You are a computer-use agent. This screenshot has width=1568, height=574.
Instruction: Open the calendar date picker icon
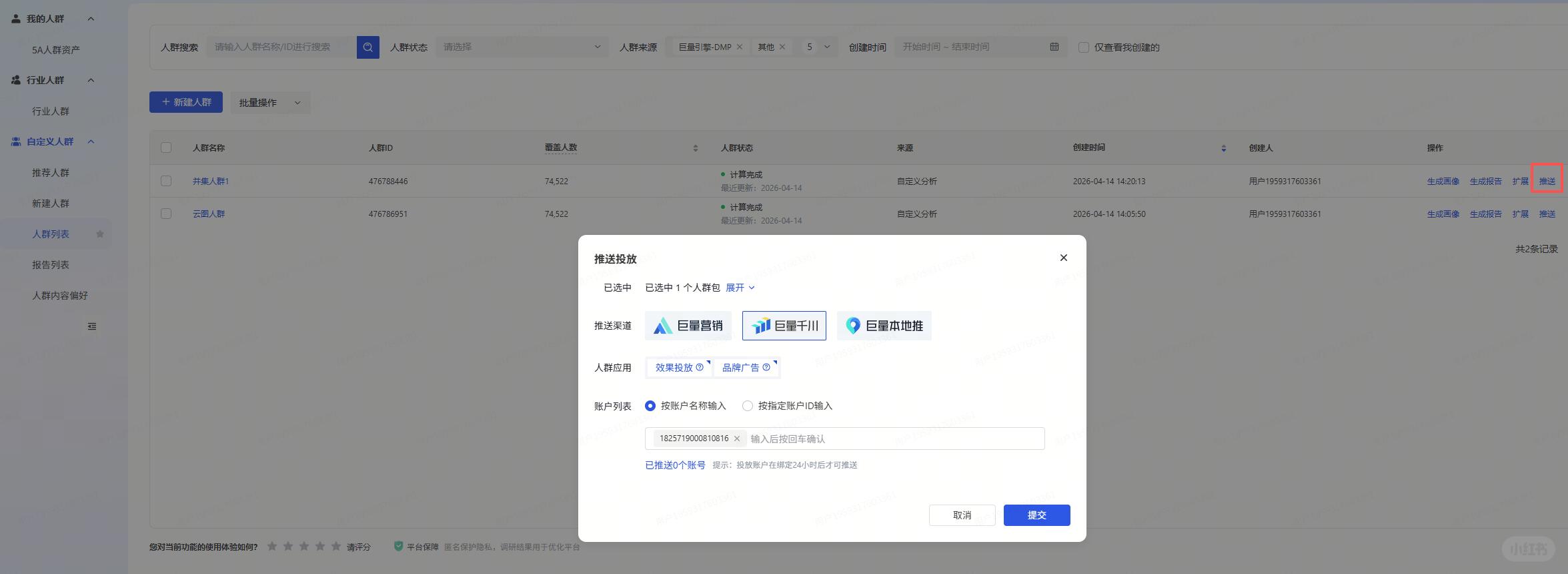coord(1054,47)
